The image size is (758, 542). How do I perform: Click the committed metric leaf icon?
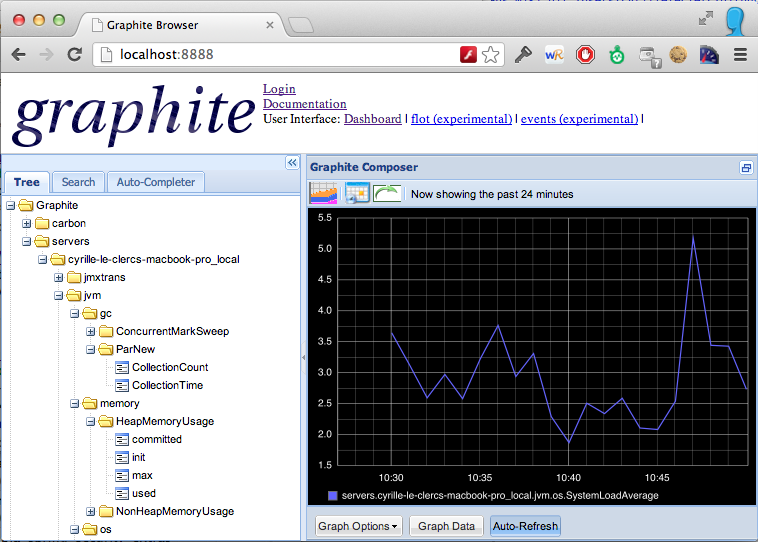(122, 439)
